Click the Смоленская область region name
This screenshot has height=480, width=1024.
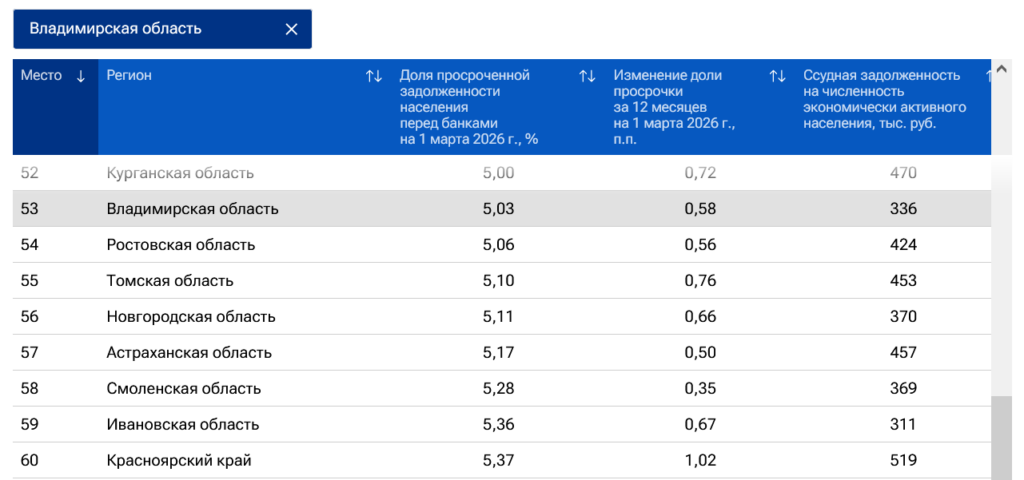point(184,389)
